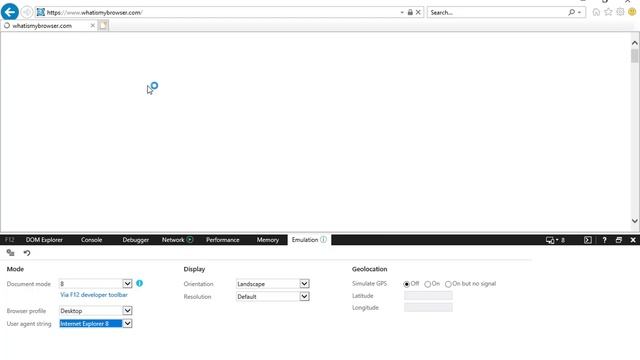The width and height of the screenshot is (640, 360).
Task: Click the magnifier search icon
Action: click(x=571, y=12)
